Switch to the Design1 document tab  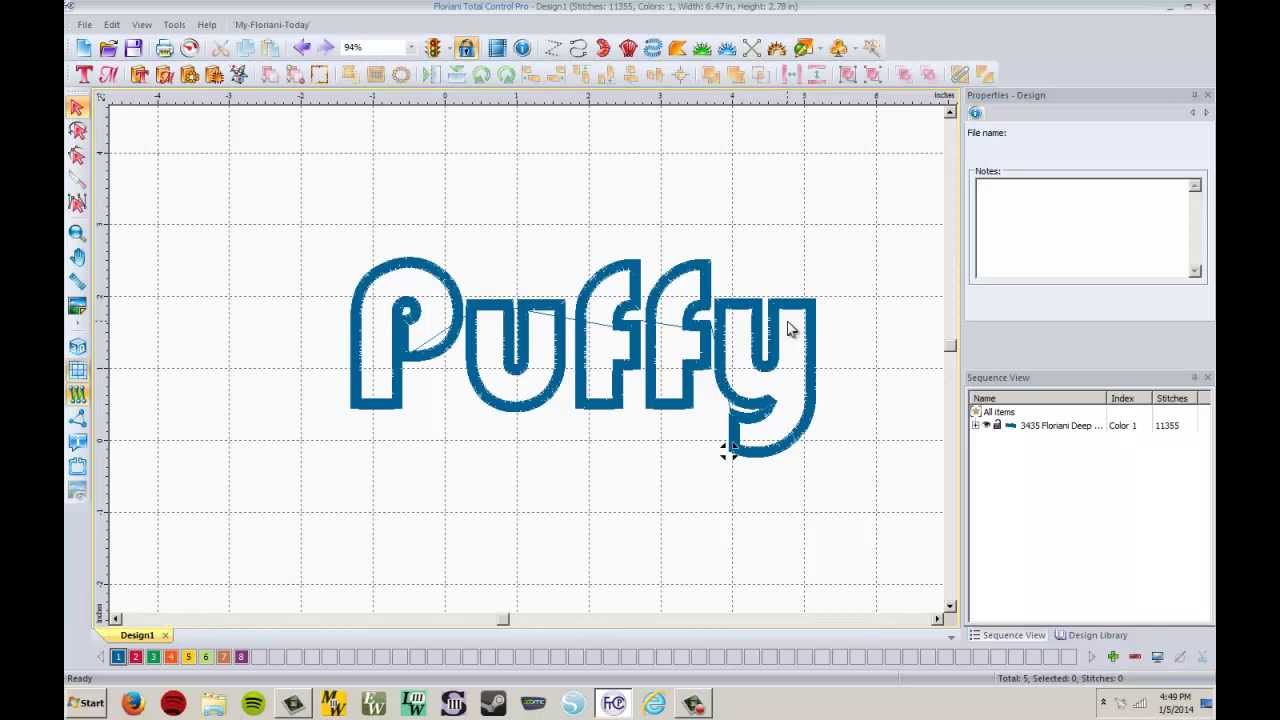pos(137,635)
